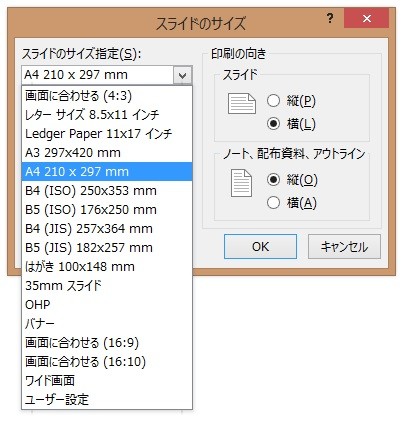Confirm with the OK button
Screen dimensions: 415x423
pyautogui.click(x=260, y=247)
